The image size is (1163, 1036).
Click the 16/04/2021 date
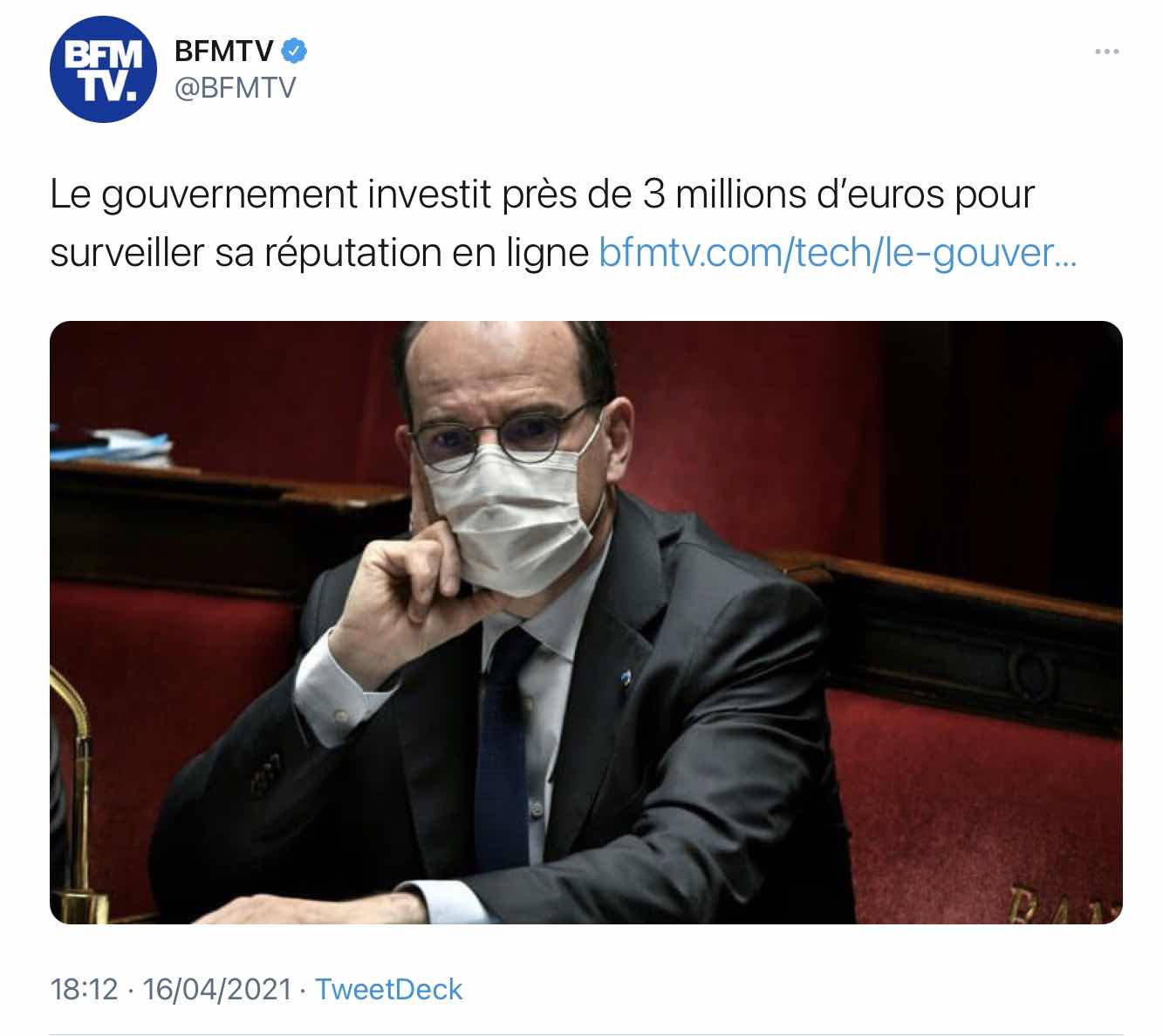tap(216, 989)
